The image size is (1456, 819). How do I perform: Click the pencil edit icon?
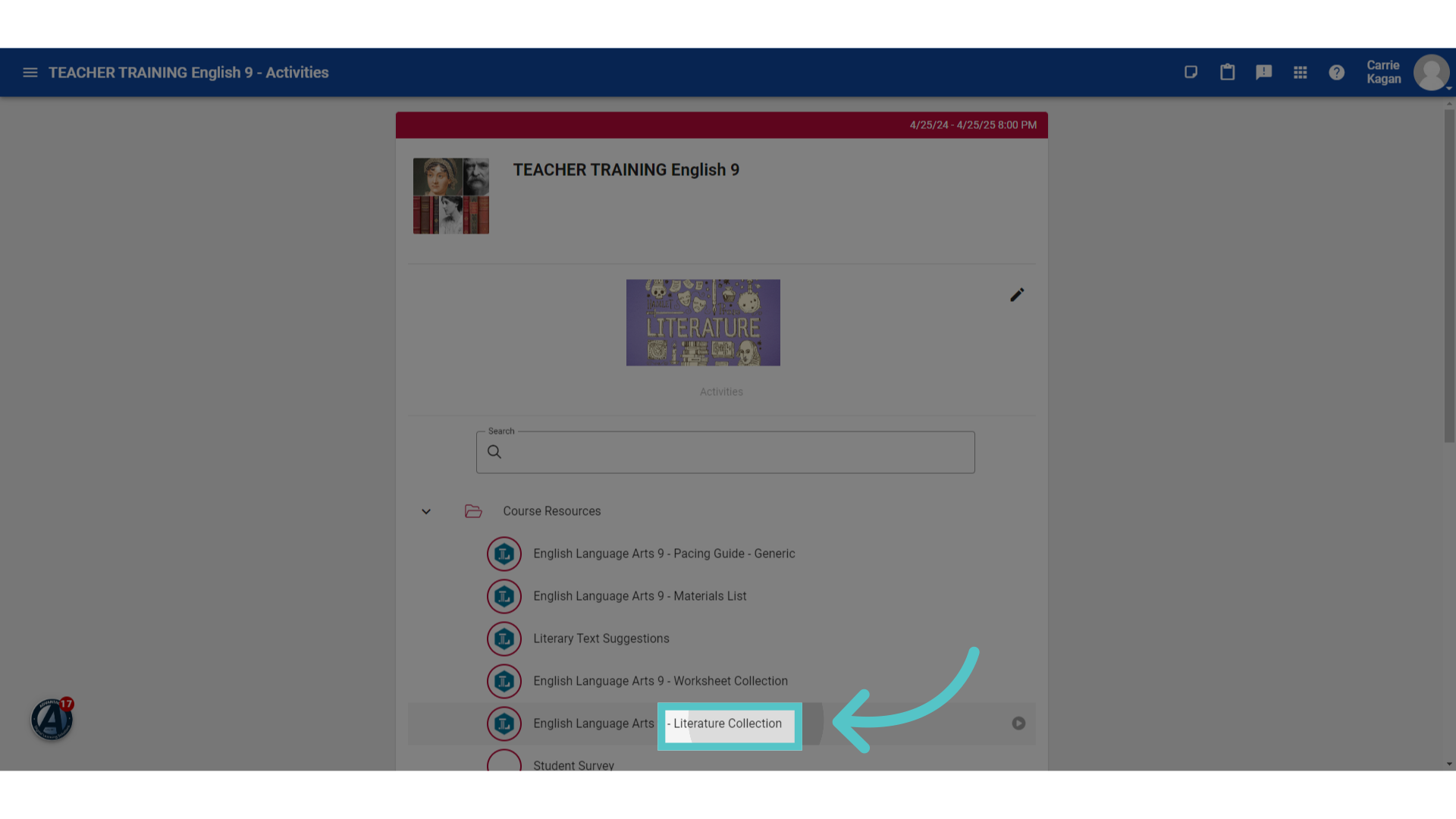pyautogui.click(x=1017, y=295)
